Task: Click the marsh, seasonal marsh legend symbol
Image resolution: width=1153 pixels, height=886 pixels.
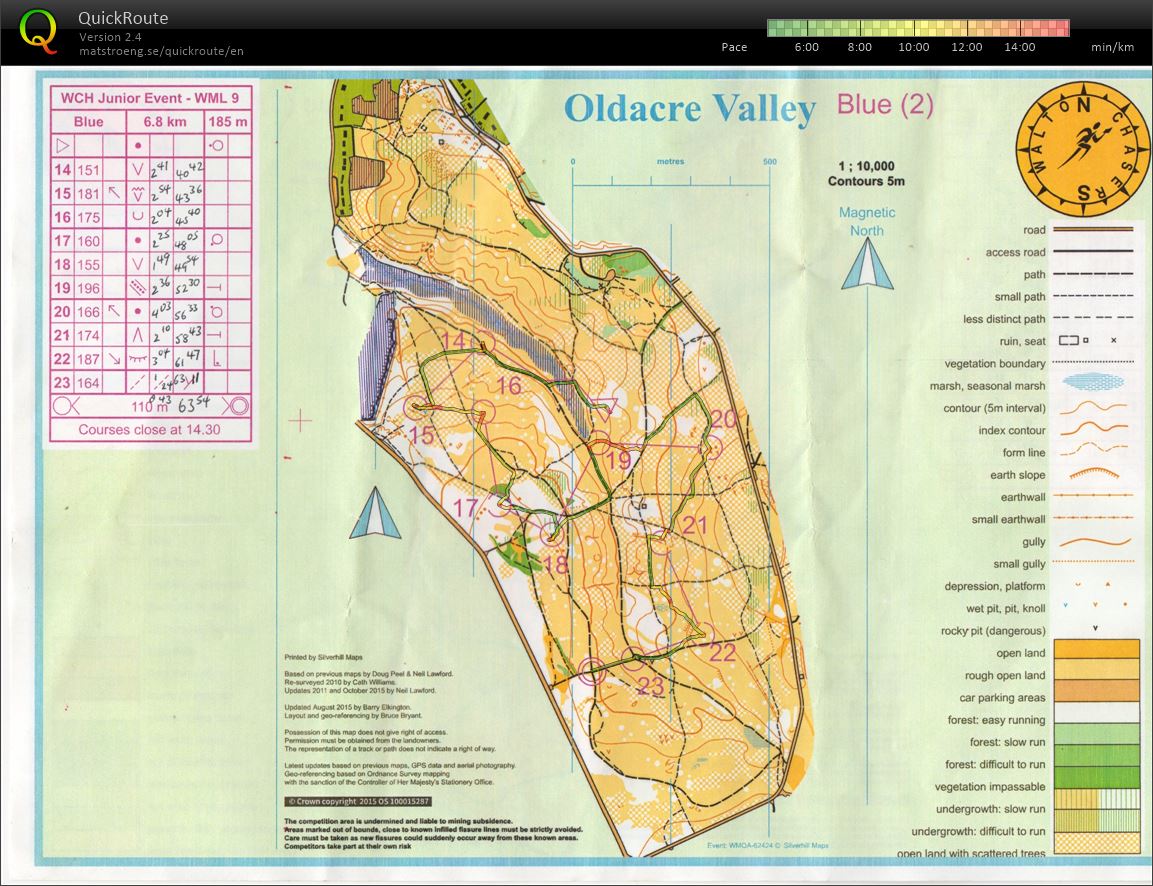Action: click(x=1093, y=382)
